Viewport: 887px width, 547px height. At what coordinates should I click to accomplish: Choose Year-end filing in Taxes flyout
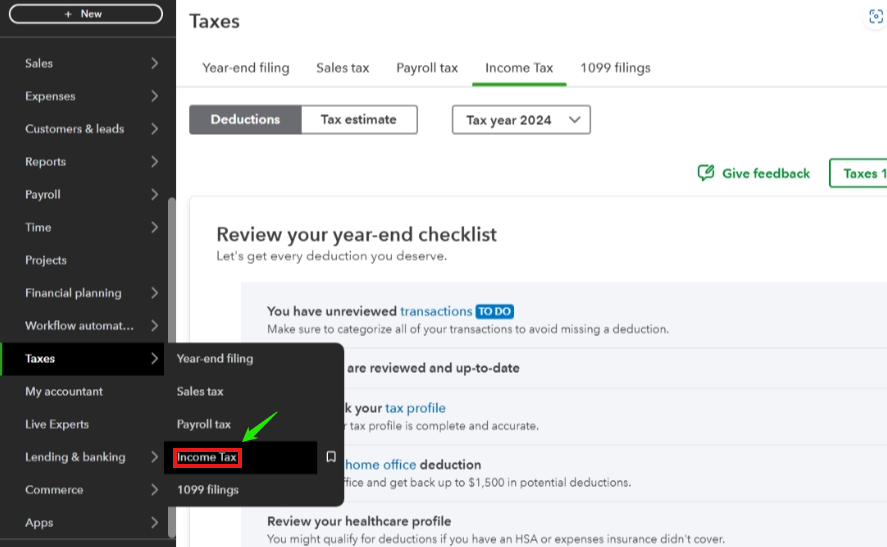[215, 359]
